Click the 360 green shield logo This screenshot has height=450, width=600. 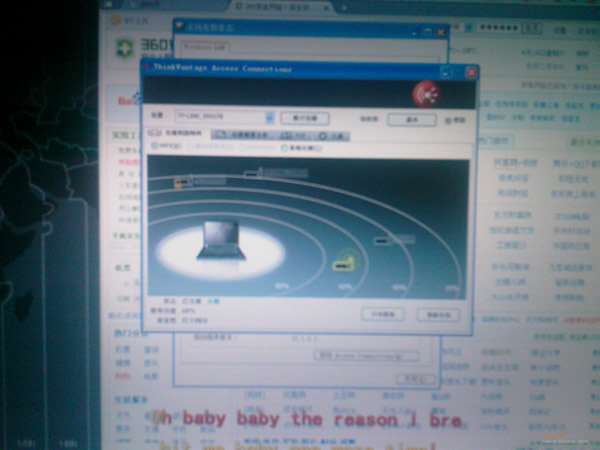coord(124,49)
